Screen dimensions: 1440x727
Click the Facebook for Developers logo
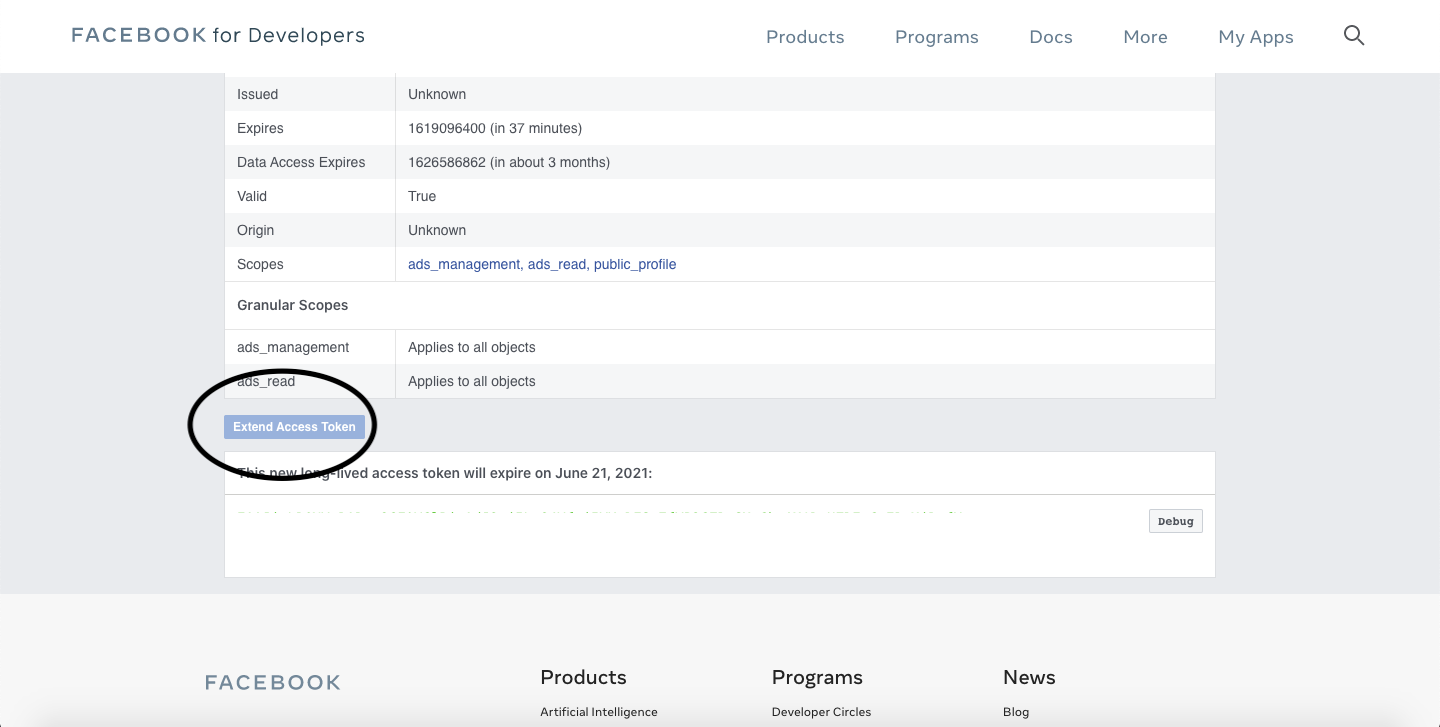pos(218,36)
